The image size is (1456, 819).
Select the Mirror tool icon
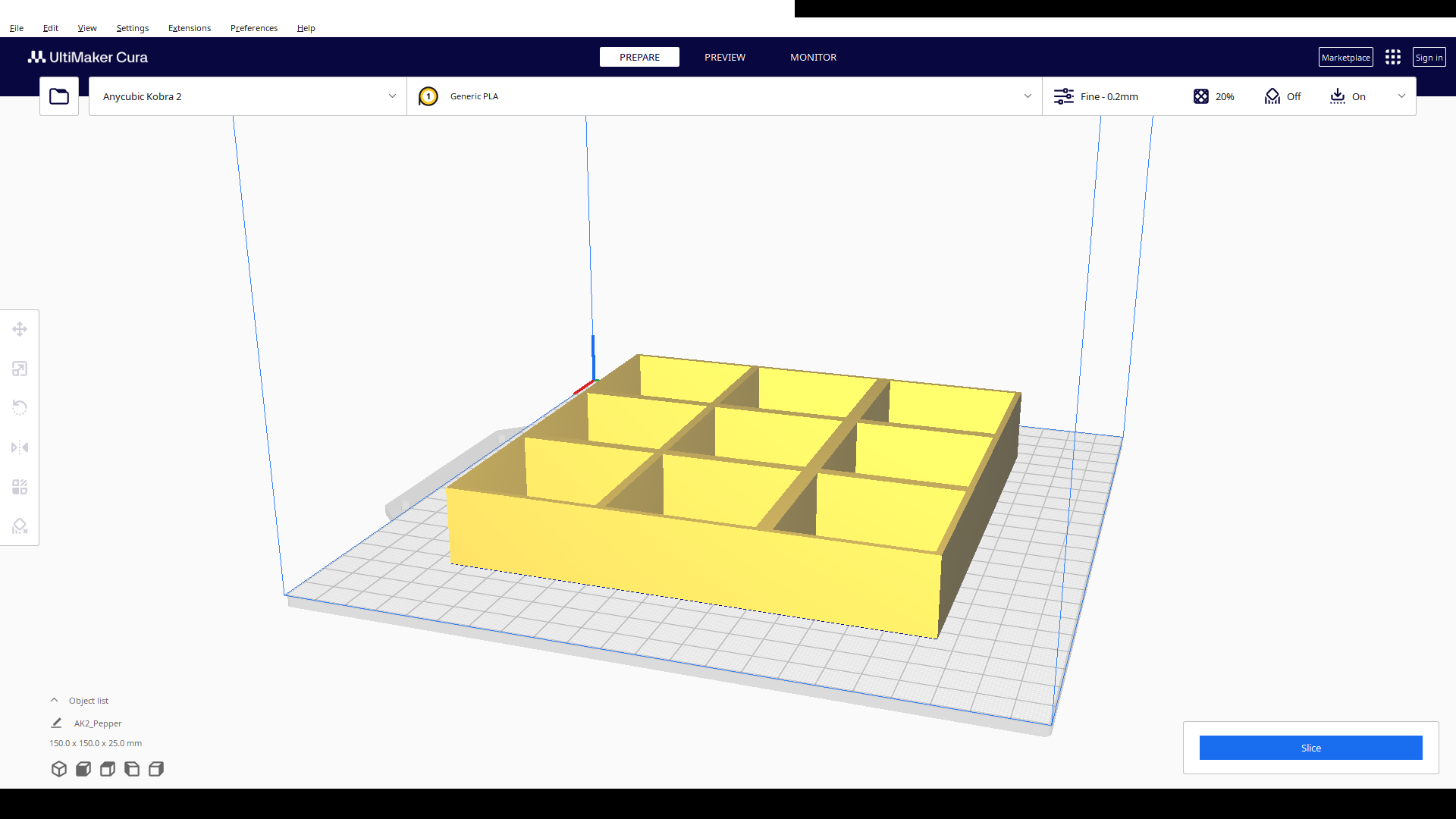[20, 447]
